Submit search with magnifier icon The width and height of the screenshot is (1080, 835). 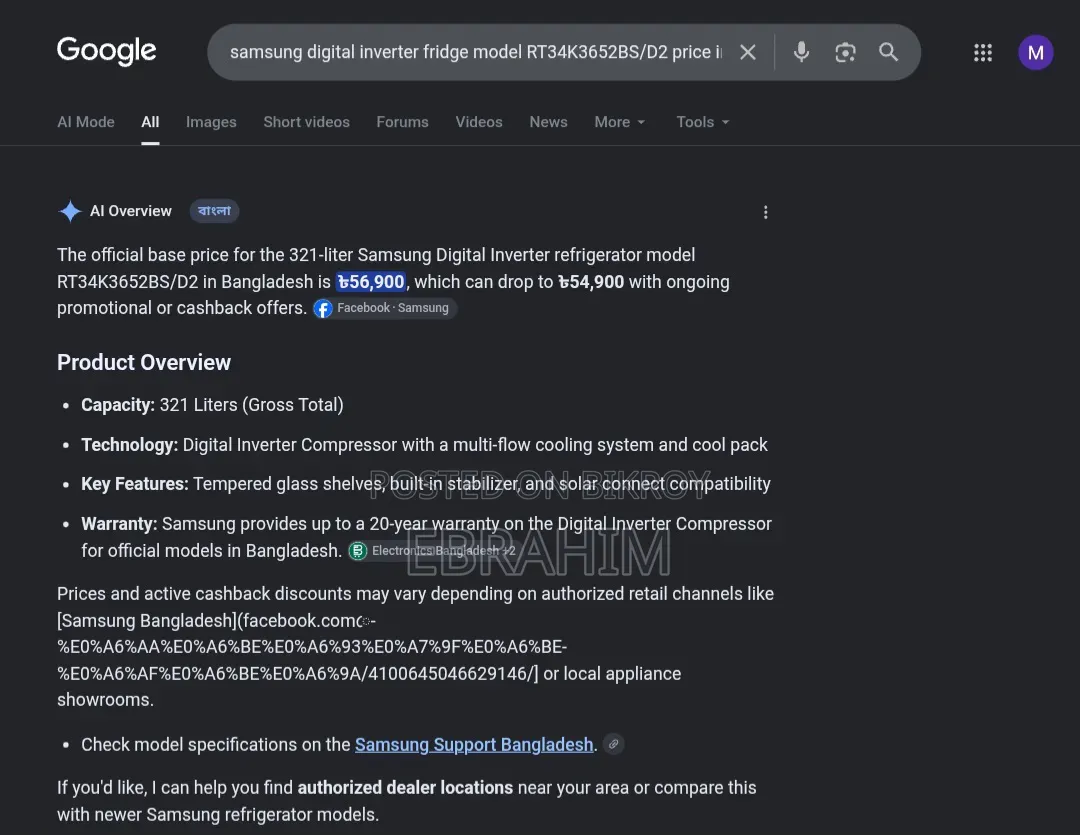(889, 52)
